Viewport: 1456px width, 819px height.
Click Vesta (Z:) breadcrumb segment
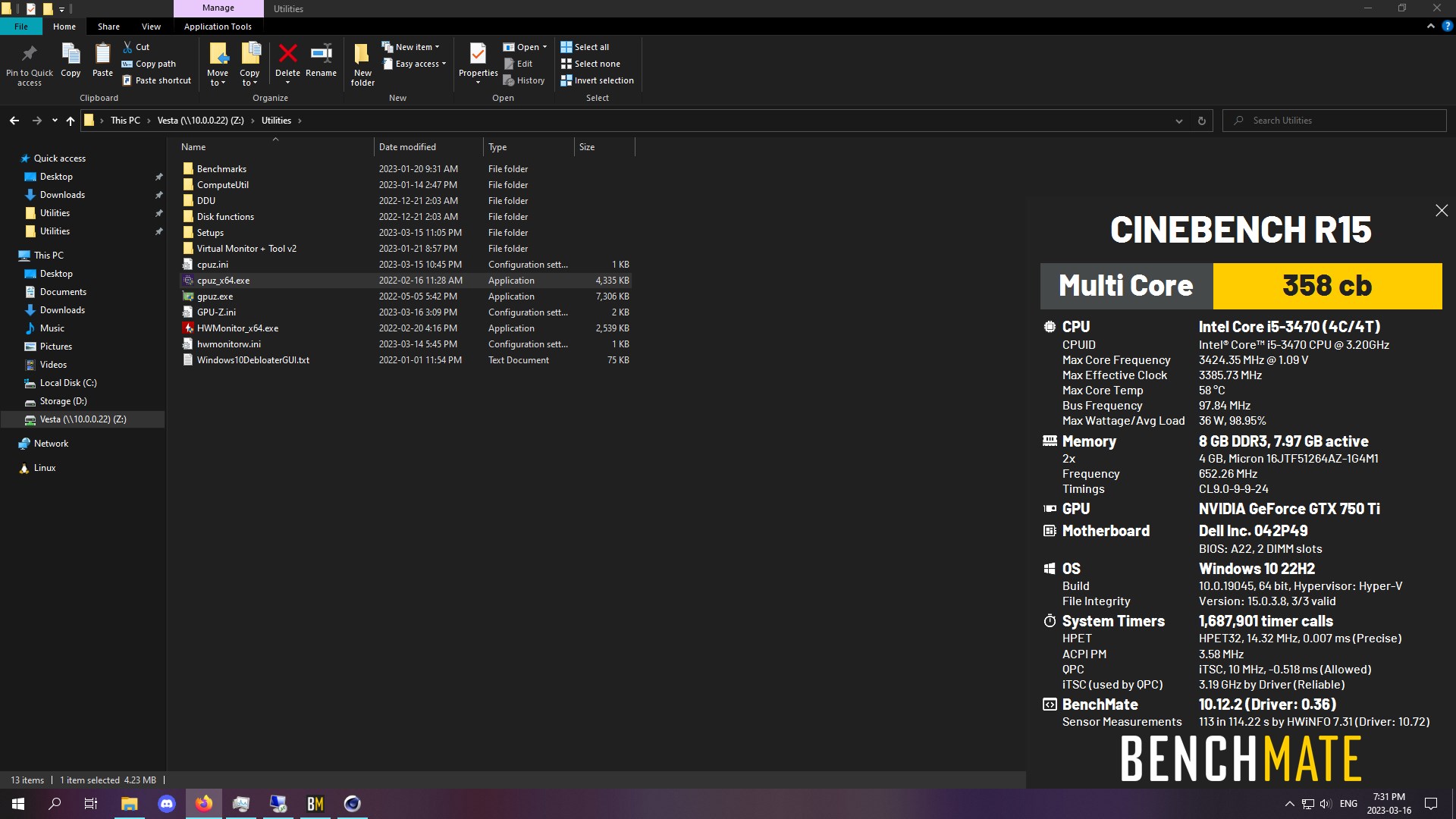[x=200, y=121]
